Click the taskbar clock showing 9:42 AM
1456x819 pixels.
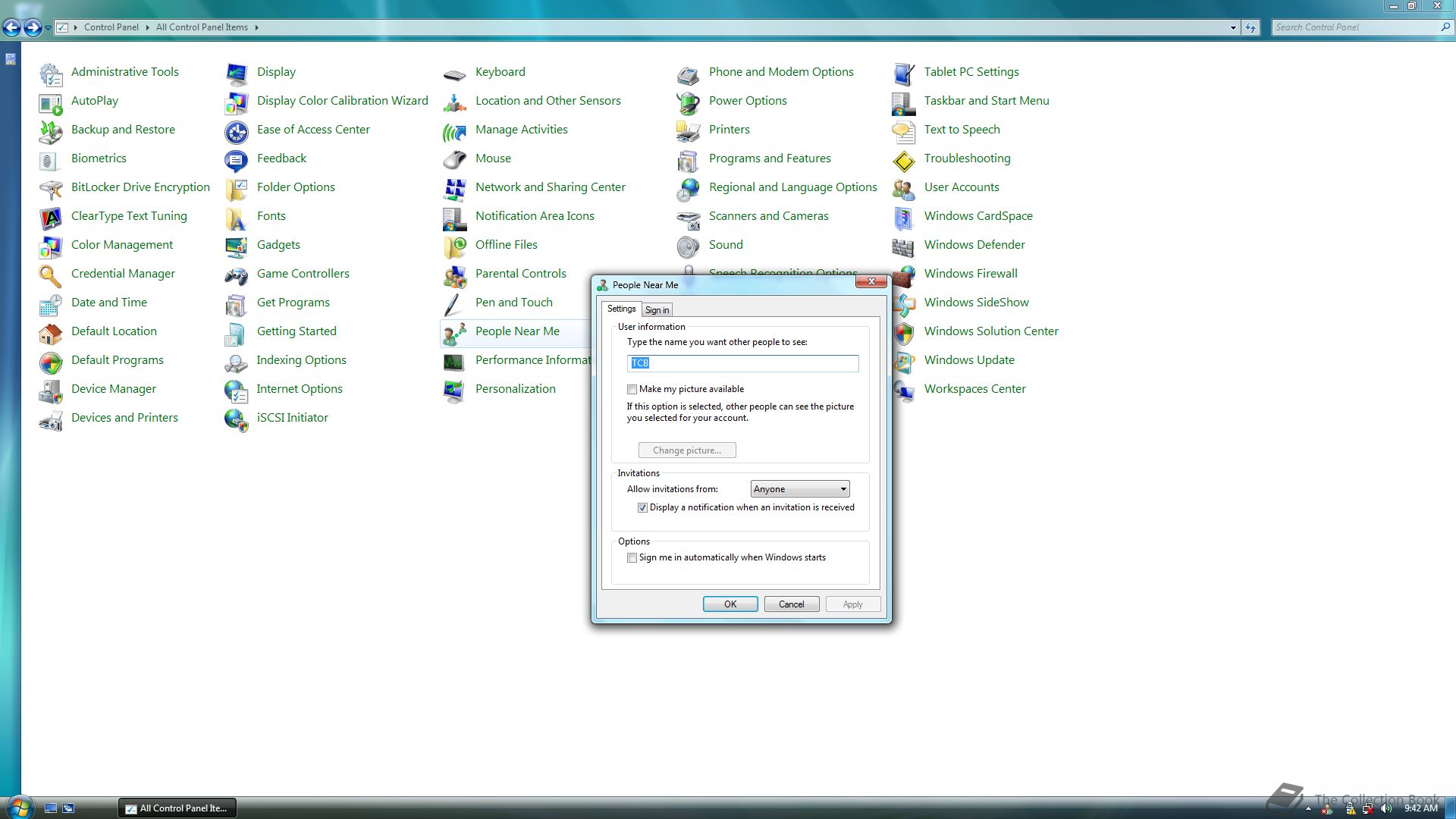pyautogui.click(x=1421, y=808)
